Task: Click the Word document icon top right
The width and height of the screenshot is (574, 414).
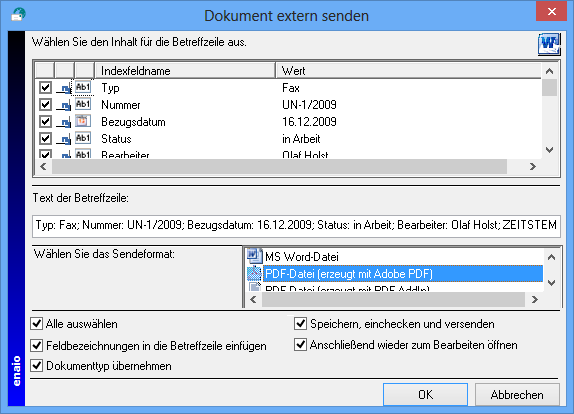Action: tap(549, 44)
